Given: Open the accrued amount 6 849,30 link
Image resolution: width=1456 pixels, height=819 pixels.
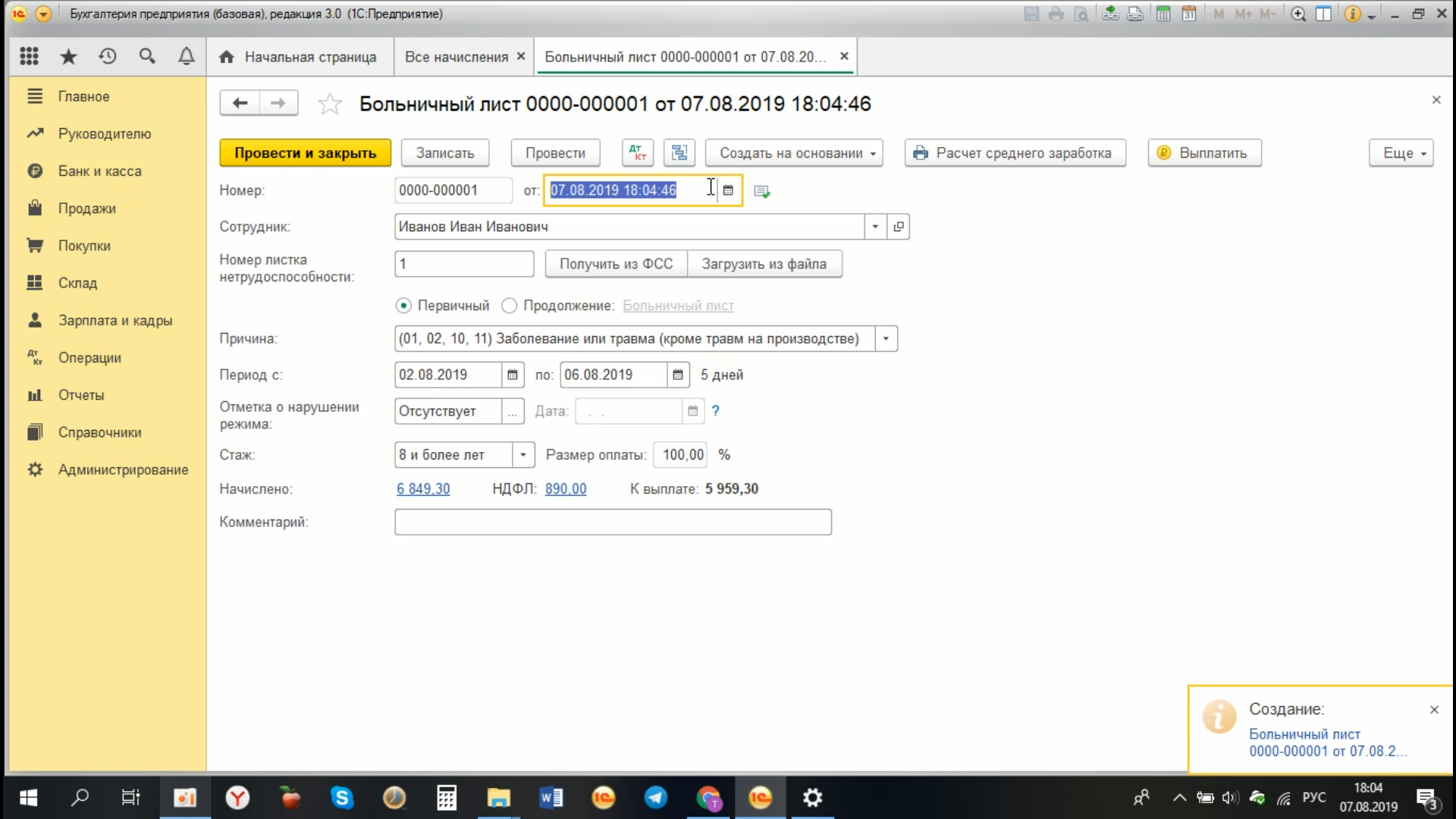Looking at the screenshot, I should pyautogui.click(x=423, y=489).
